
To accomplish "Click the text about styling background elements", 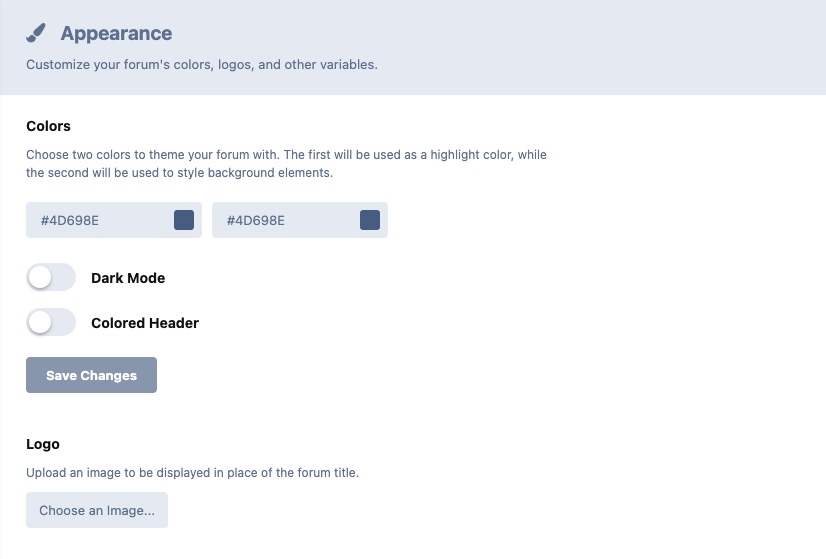I will pyautogui.click(x=179, y=172).
